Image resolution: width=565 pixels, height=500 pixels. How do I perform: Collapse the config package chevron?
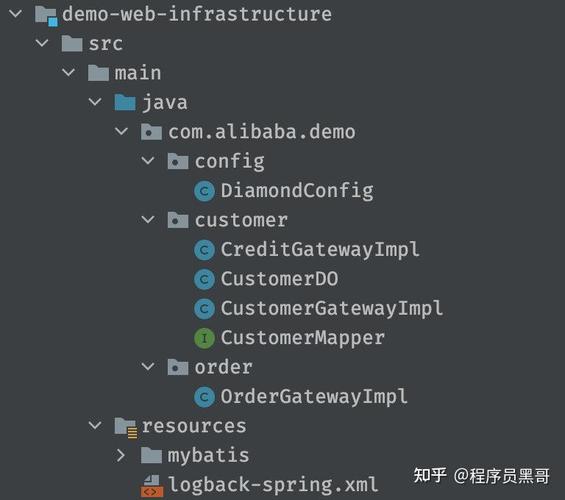148,161
